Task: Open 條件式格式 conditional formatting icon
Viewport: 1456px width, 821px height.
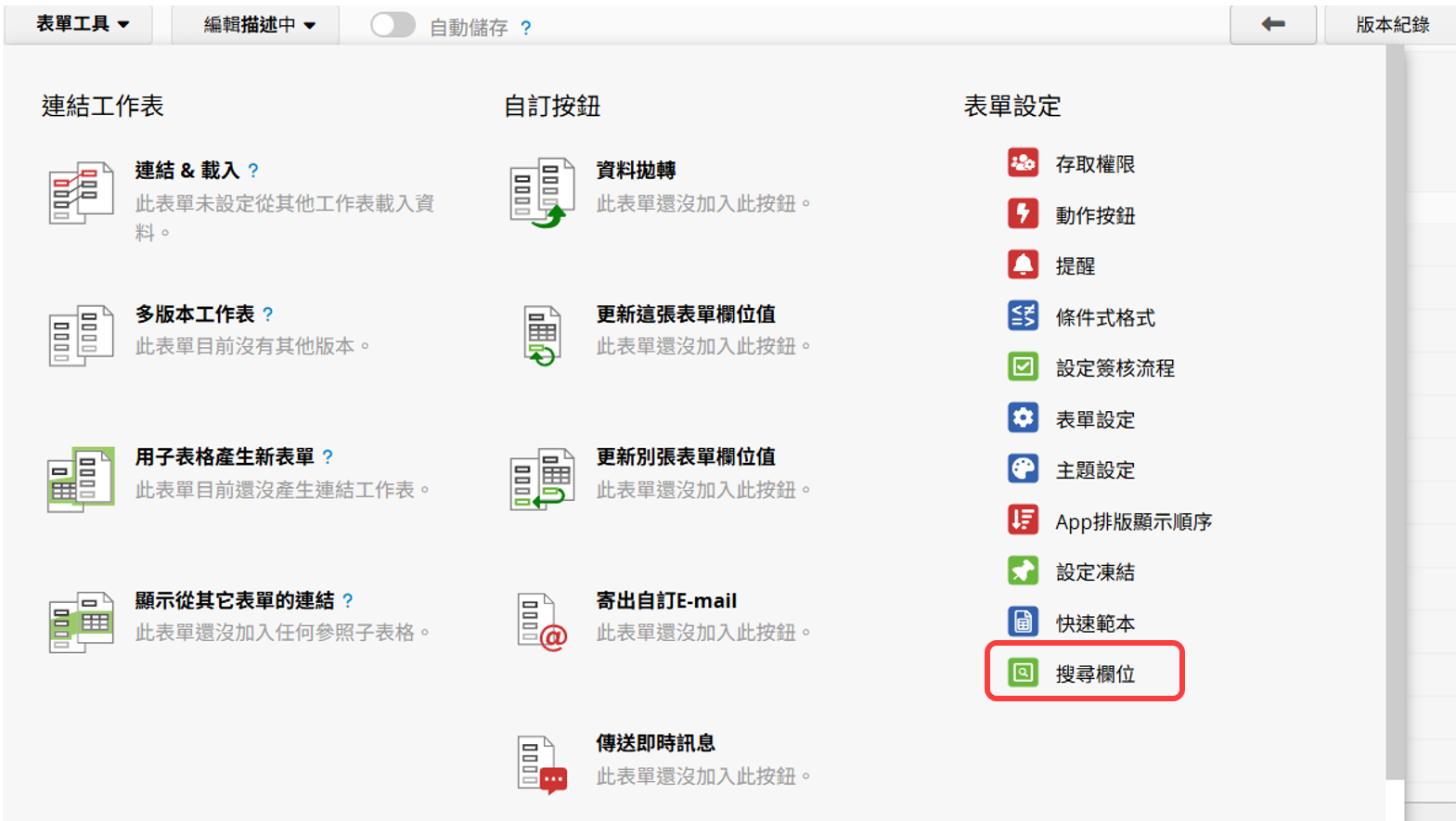Action: click(x=1023, y=316)
